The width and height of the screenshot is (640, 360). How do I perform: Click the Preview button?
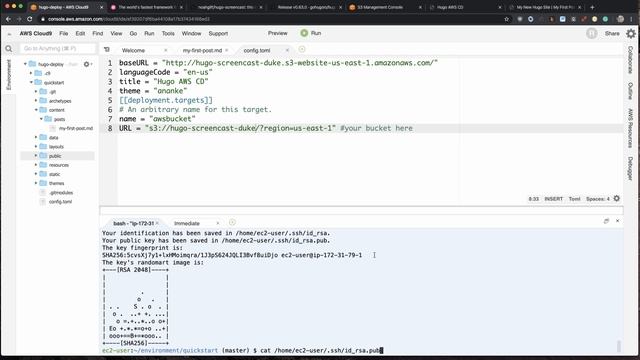click(x=278, y=33)
